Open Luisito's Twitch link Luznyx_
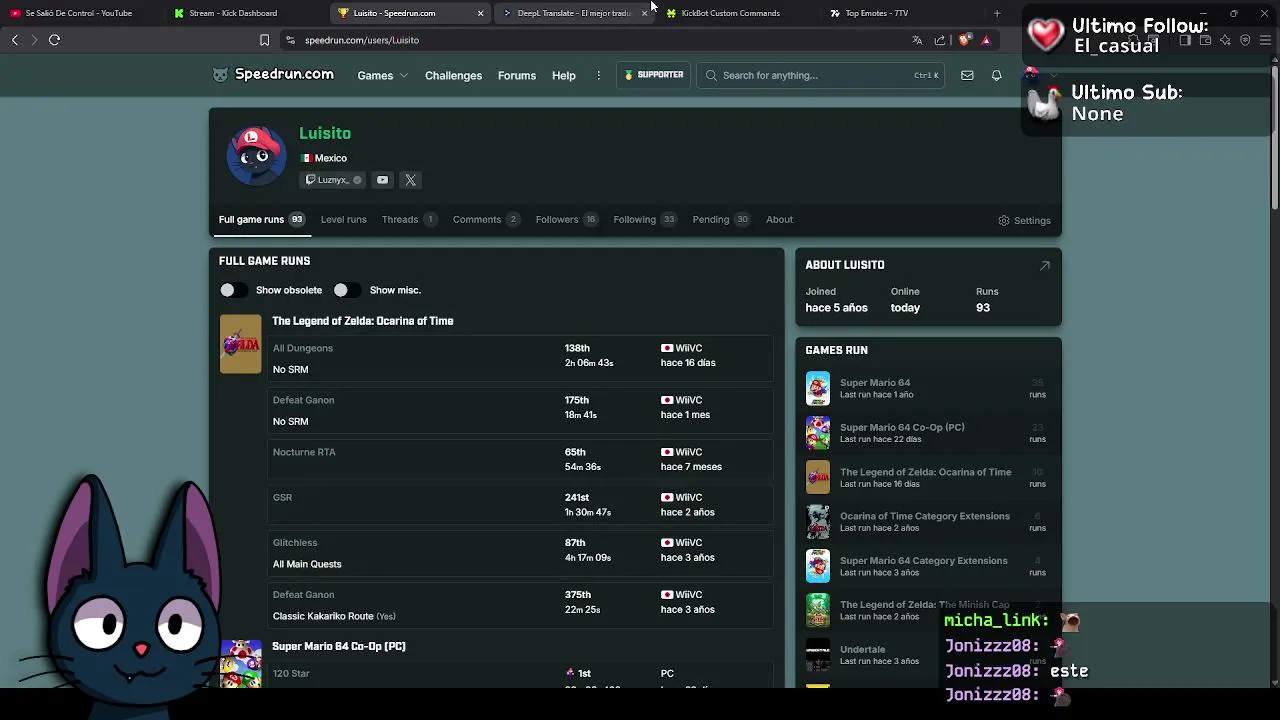Image resolution: width=1280 pixels, height=720 pixels. pyautogui.click(x=334, y=180)
